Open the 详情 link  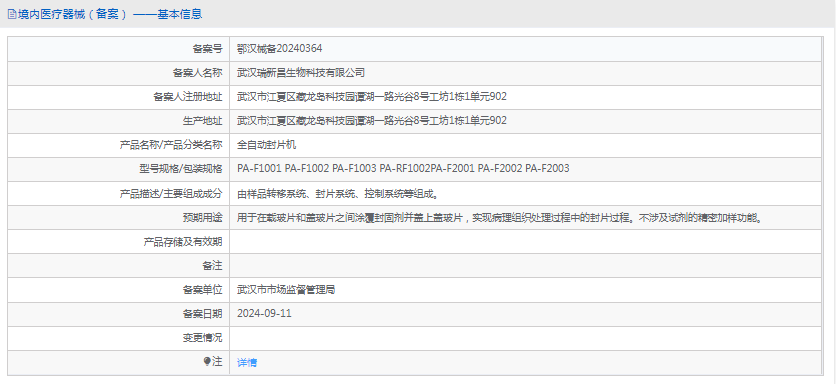[x=247, y=363]
